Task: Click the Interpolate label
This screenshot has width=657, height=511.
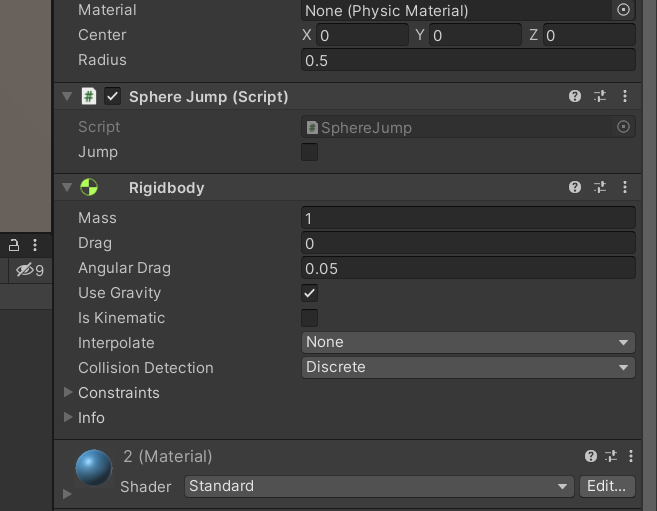Action: 116,343
